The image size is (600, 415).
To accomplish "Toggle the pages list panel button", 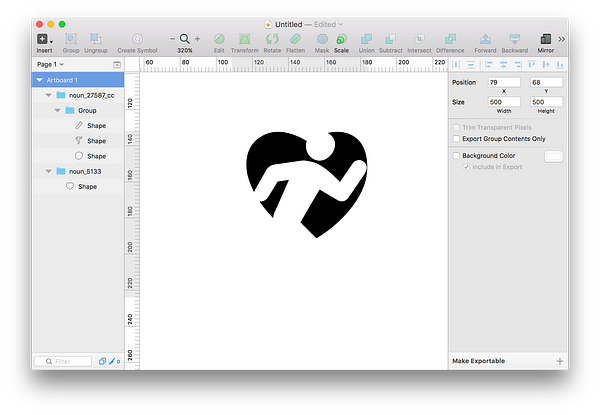I will [x=117, y=65].
